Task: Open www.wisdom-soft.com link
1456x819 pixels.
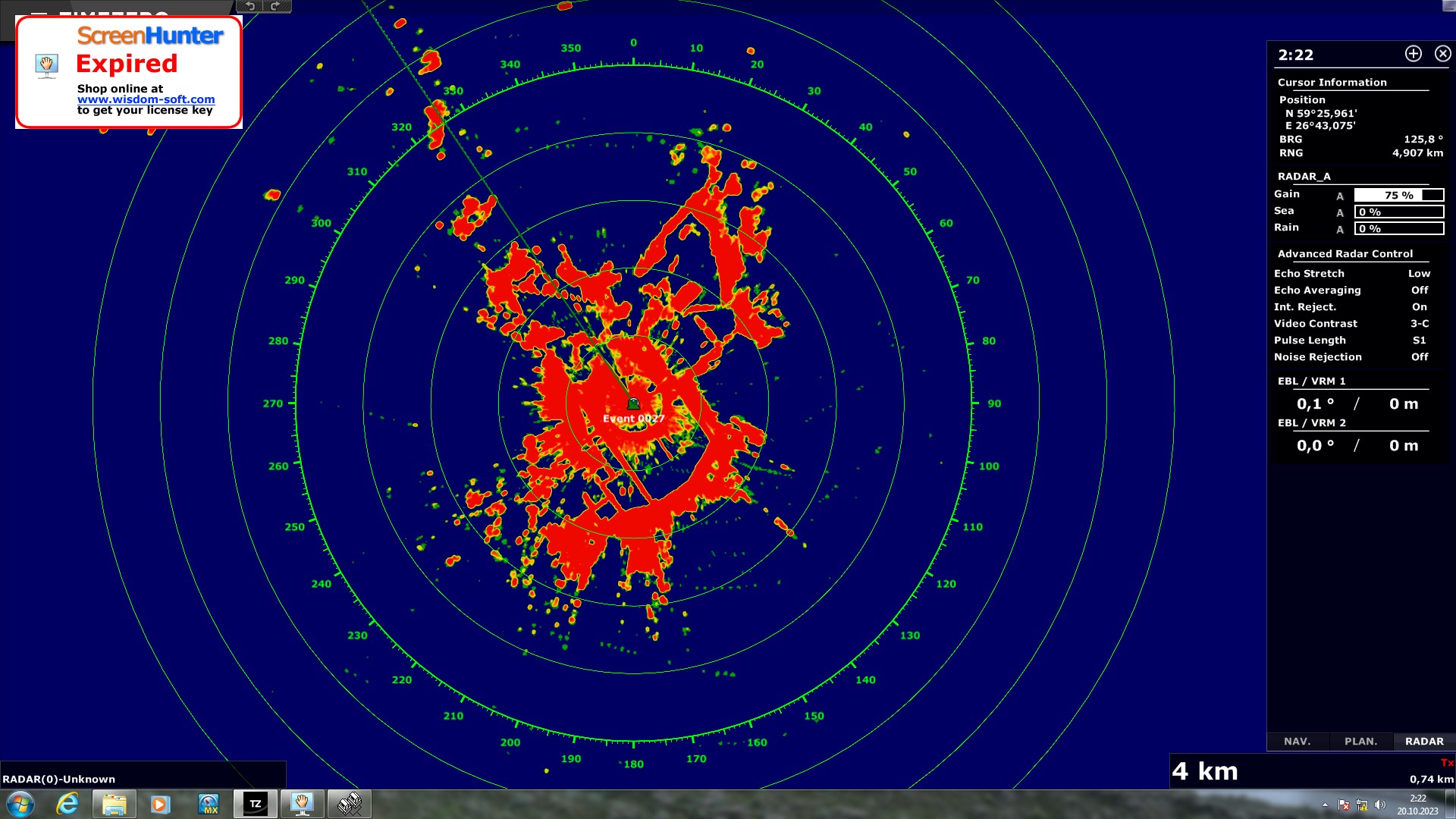Action: click(x=146, y=99)
